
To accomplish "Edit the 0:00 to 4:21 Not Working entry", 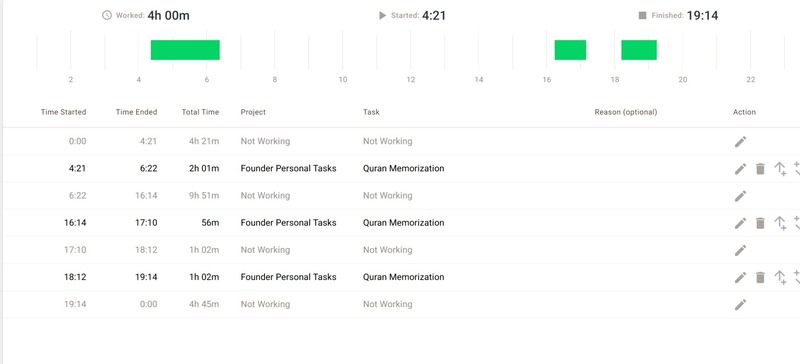I will click(x=740, y=141).
